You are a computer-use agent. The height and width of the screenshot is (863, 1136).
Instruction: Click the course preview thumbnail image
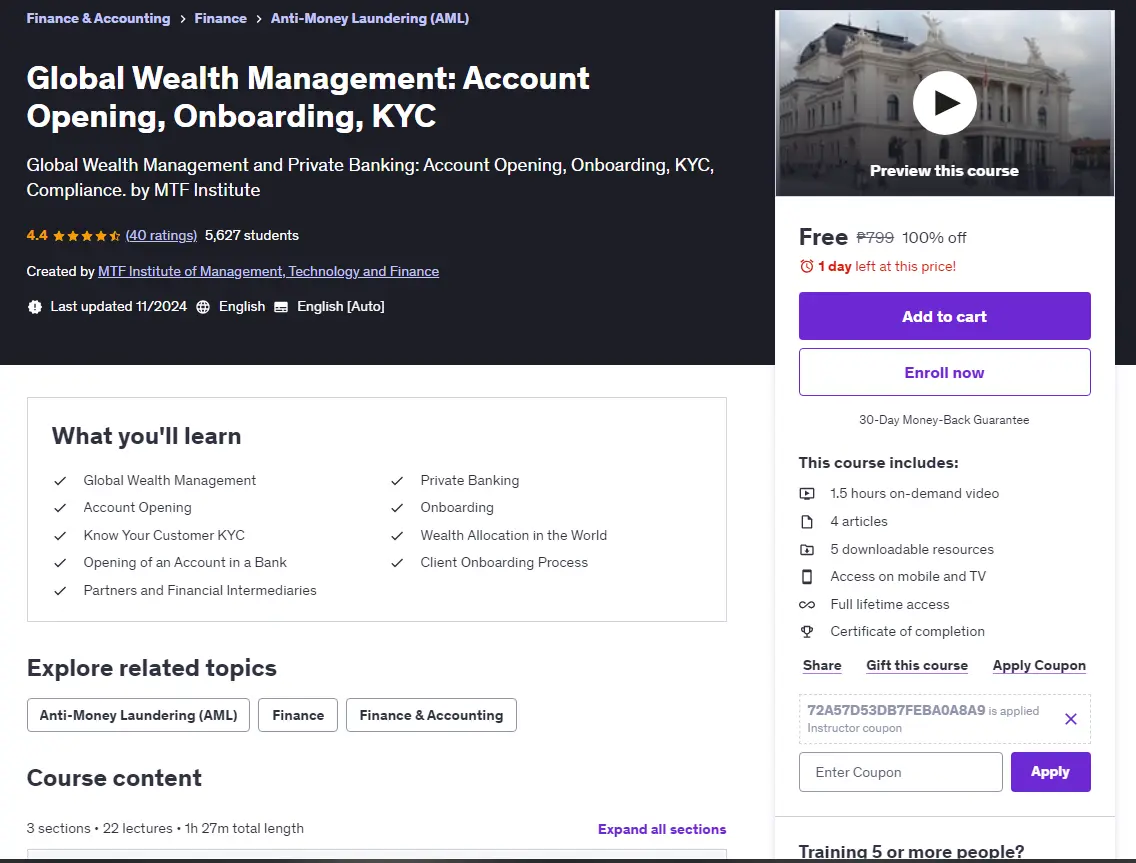click(x=944, y=103)
